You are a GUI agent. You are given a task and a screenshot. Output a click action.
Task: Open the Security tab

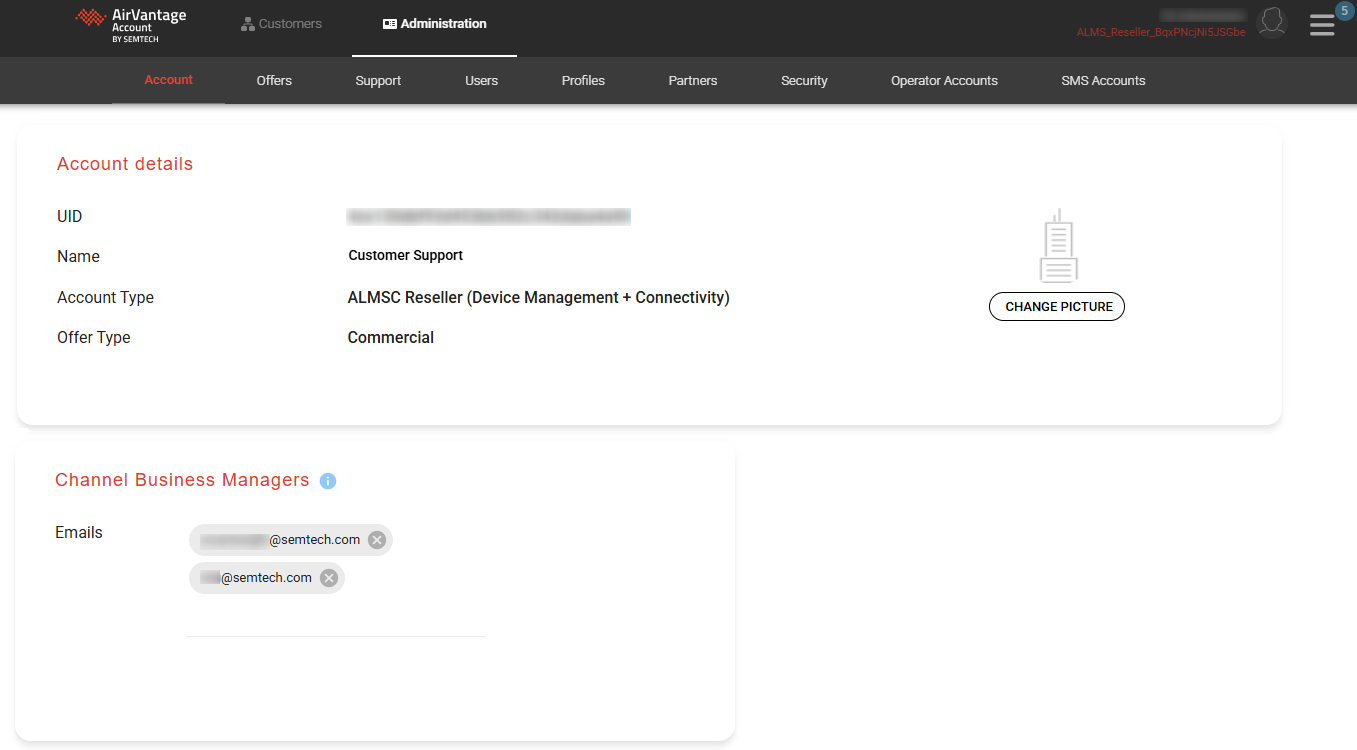click(x=804, y=81)
